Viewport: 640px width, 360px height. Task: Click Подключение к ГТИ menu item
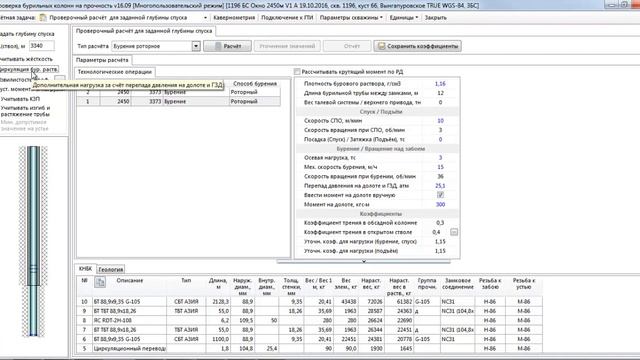tap(287, 18)
